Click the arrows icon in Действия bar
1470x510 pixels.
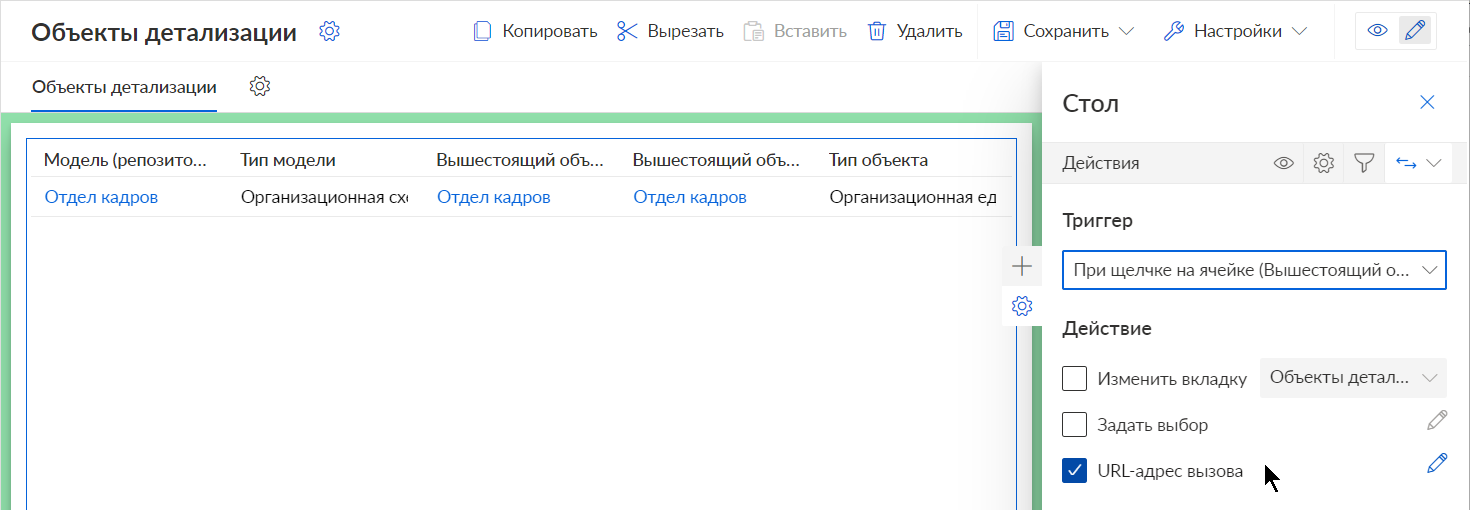coord(1406,163)
